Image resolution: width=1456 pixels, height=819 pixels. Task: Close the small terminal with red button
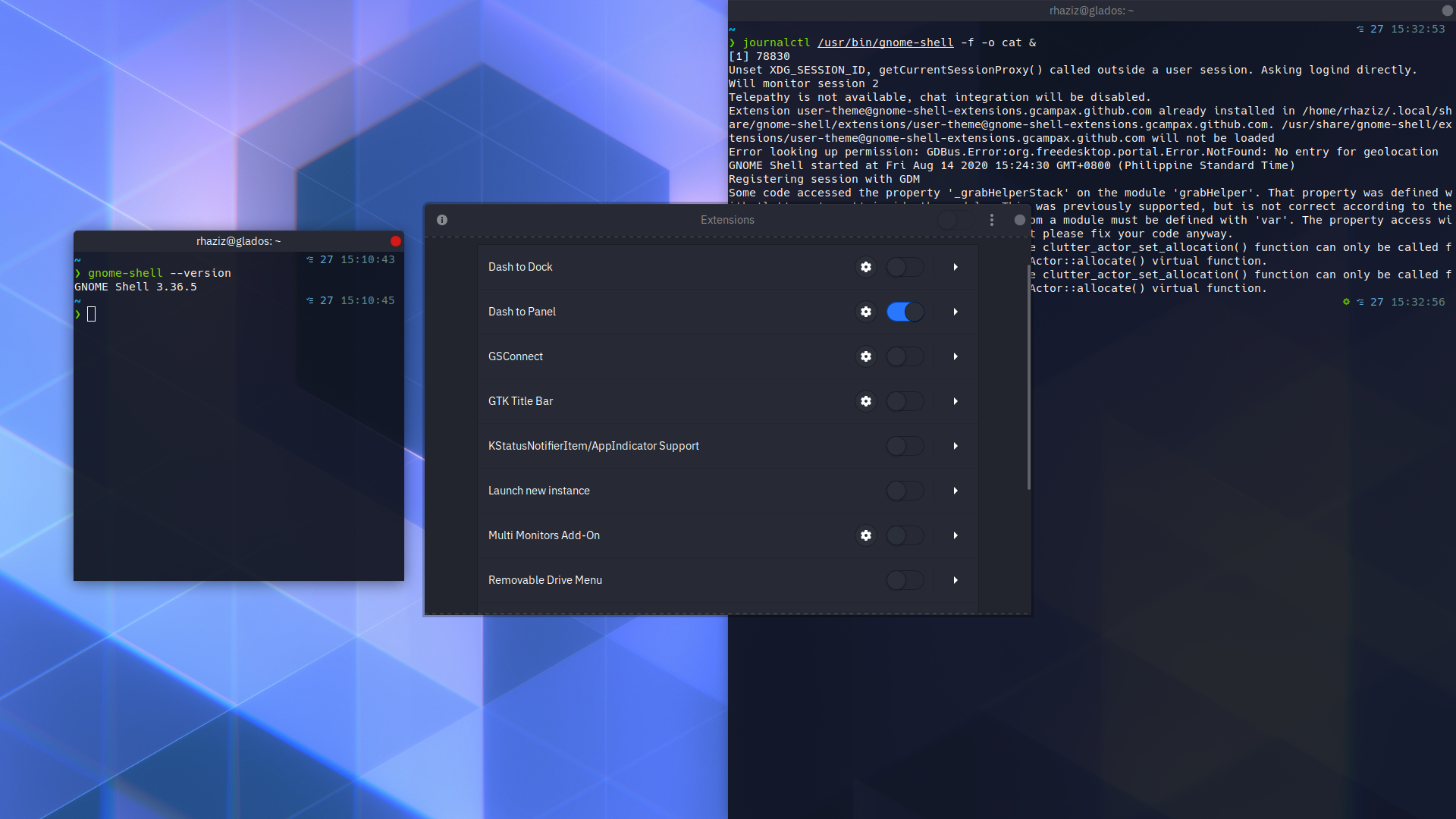[395, 241]
